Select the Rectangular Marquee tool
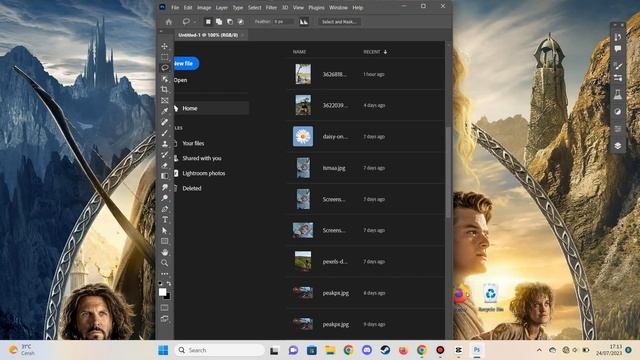640x360 pixels. [x=164, y=57]
